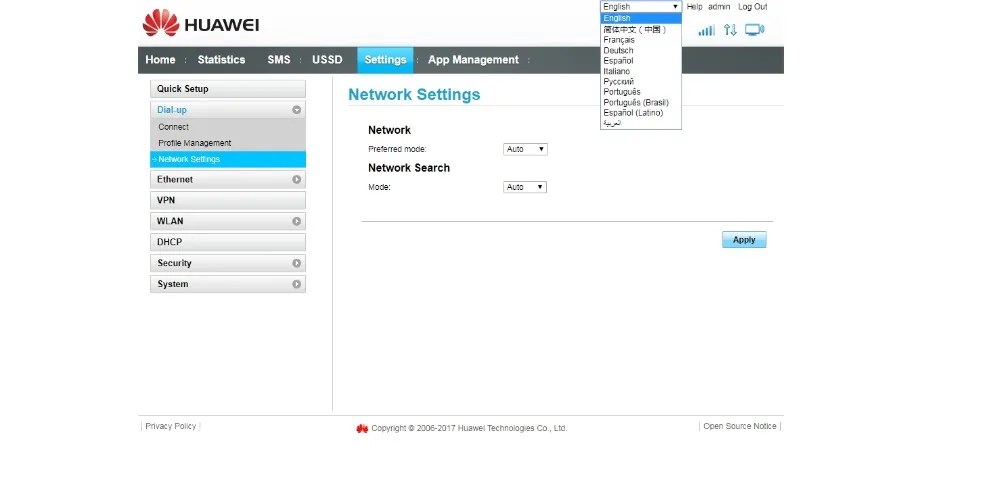The height and width of the screenshot is (477, 1000).
Task: Select simplified Chinese language option
Action: tap(641, 29)
